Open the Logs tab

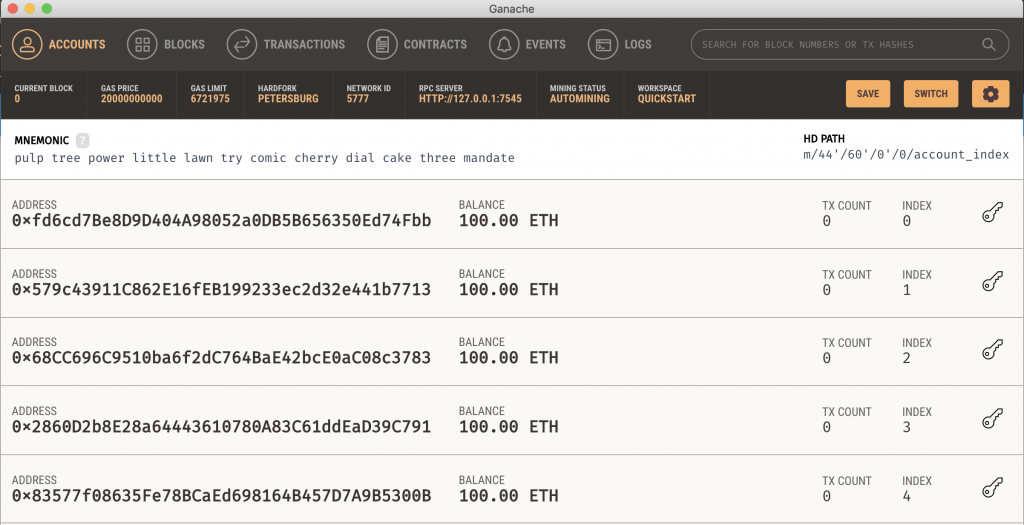click(620, 44)
